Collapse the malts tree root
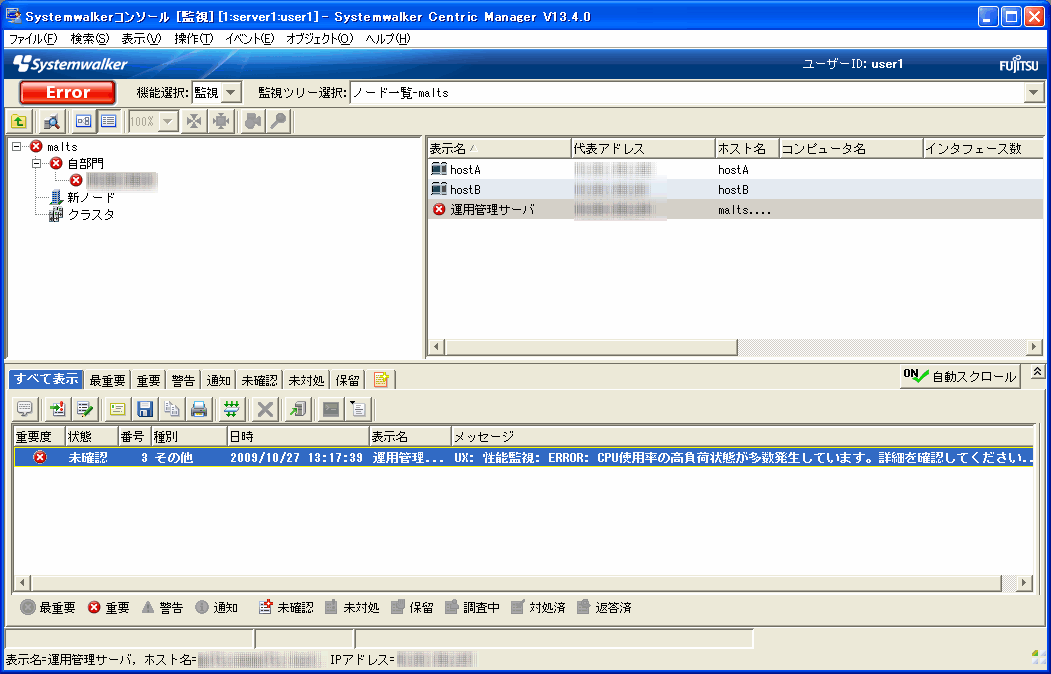This screenshot has width=1051, height=674. point(17,146)
